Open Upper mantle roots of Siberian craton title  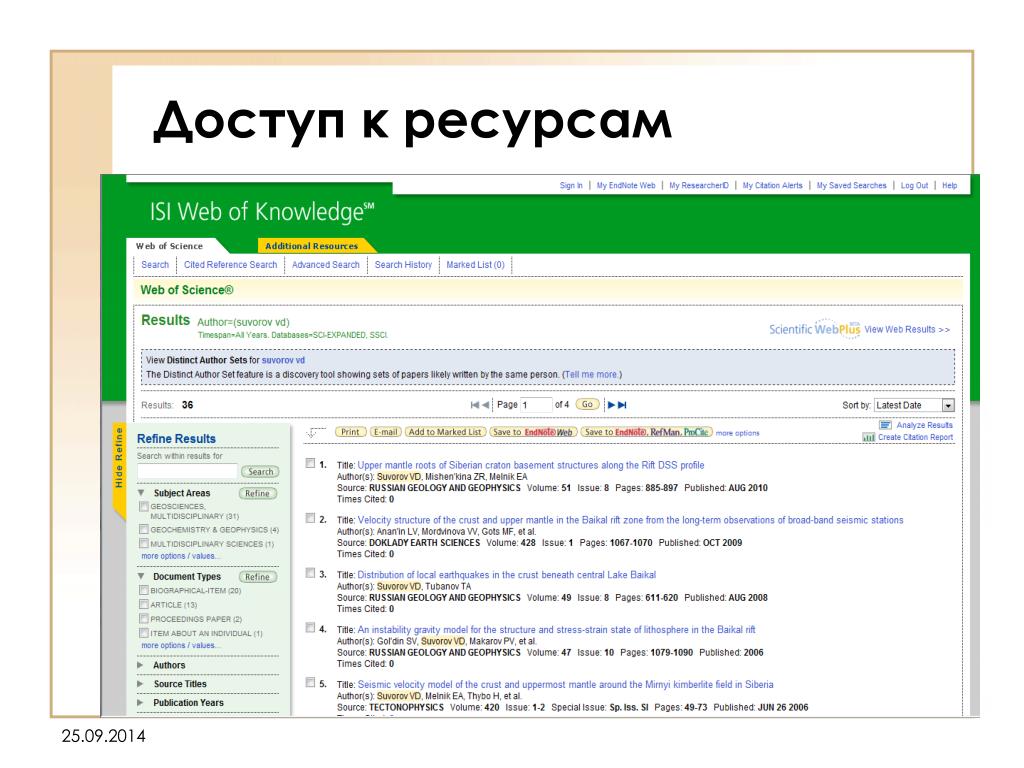click(x=531, y=466)
